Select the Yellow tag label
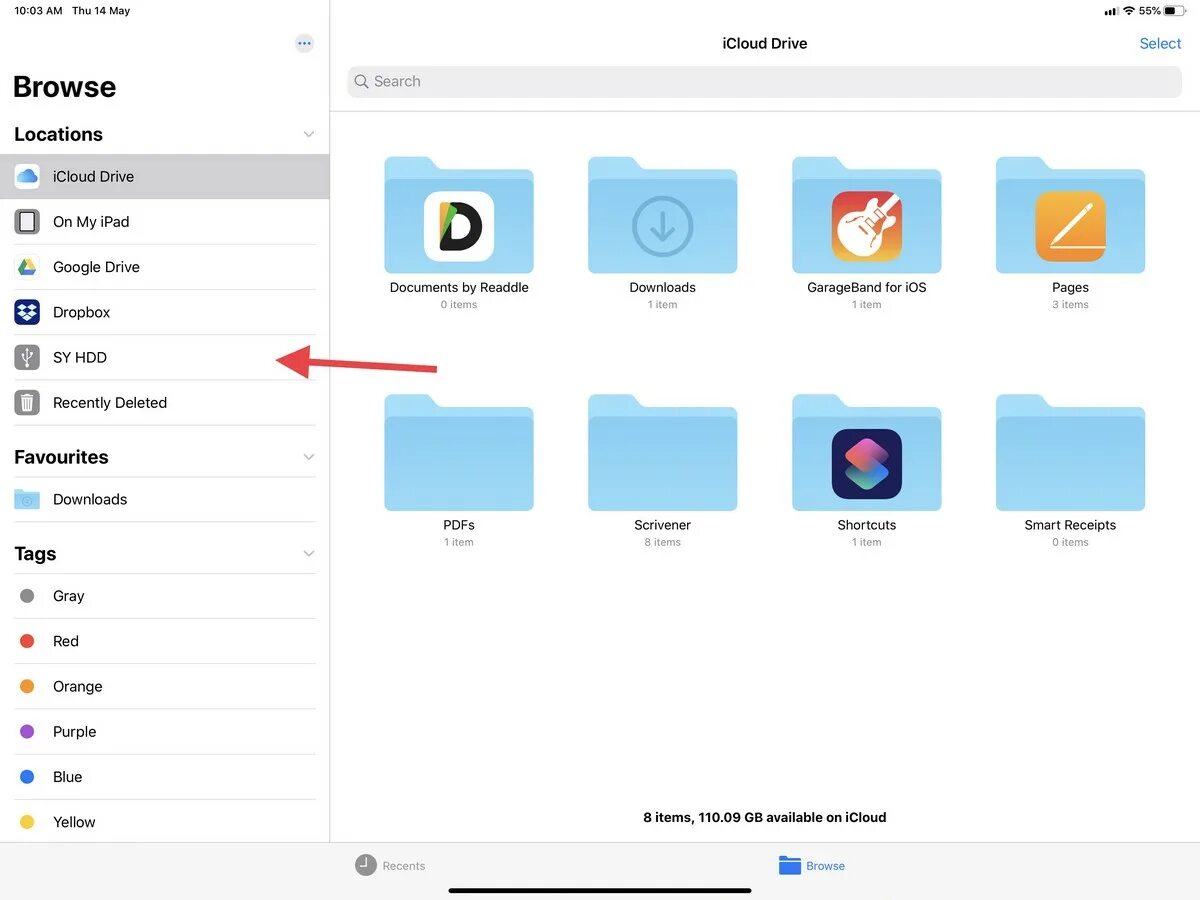 coord(74,822)
